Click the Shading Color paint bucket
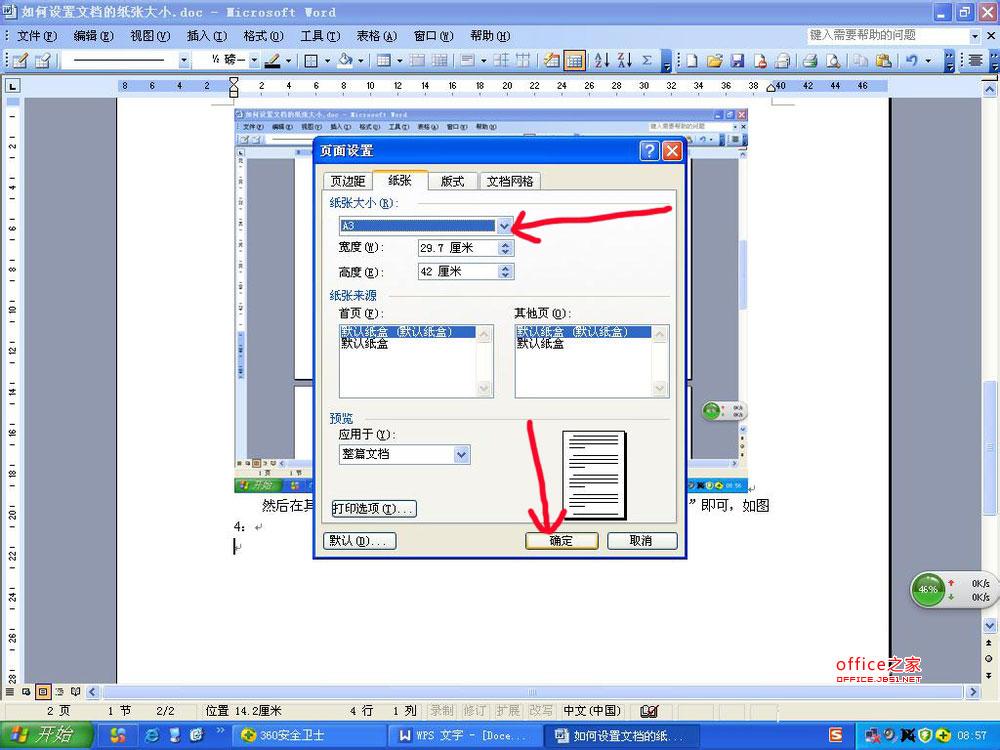 (345, 61)
